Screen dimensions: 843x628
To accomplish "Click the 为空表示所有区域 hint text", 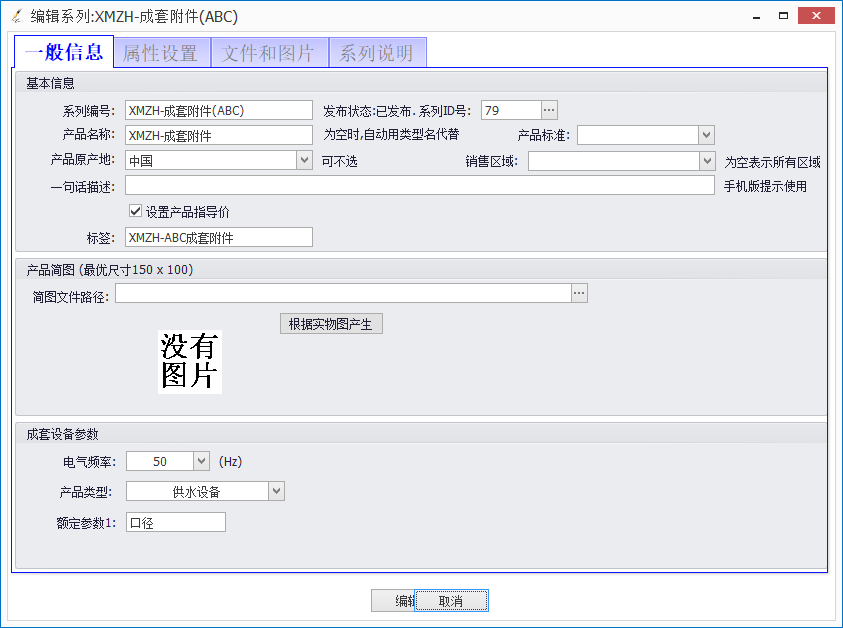I will pyautogui.click(x=773, y=162).
